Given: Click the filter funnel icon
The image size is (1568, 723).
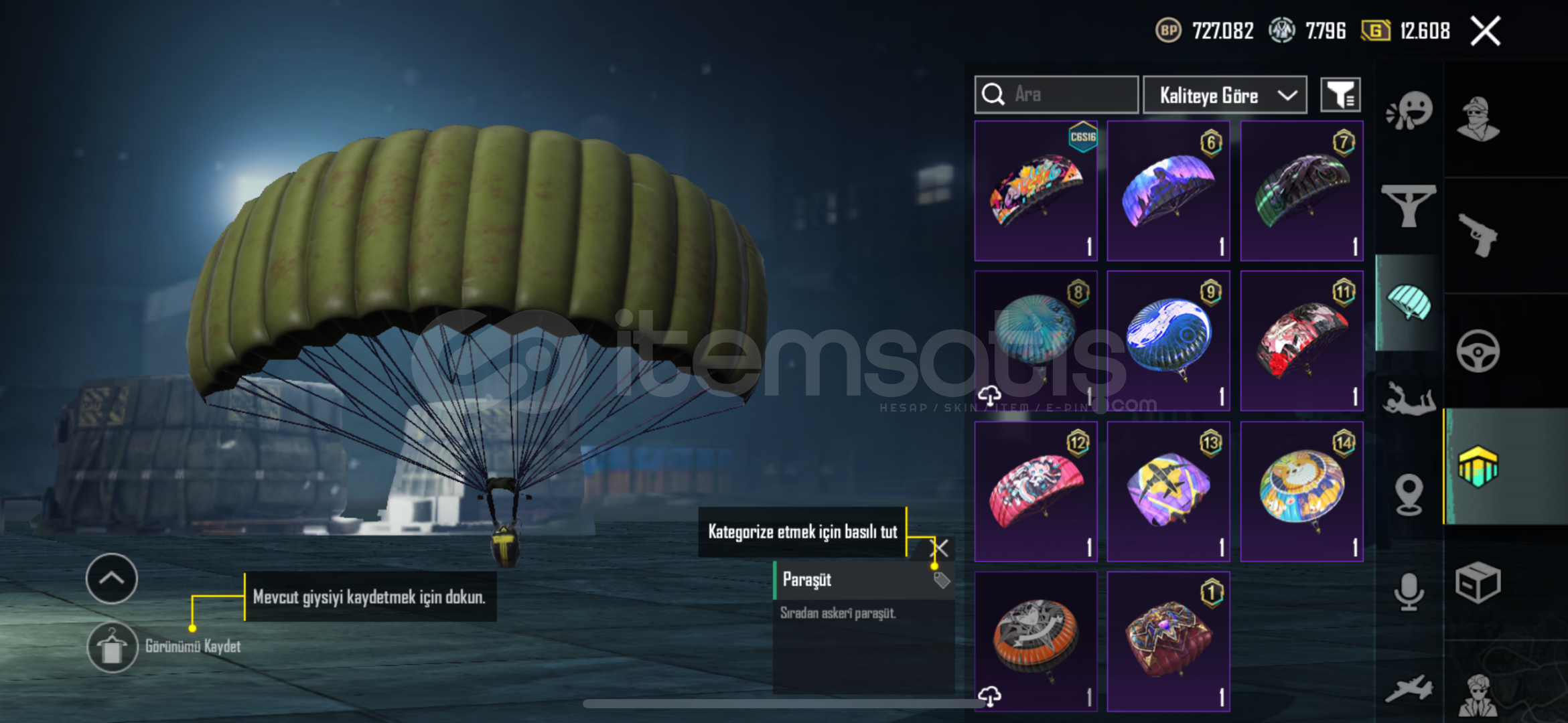Looking at the screenshot, I should click(1340, 94).
